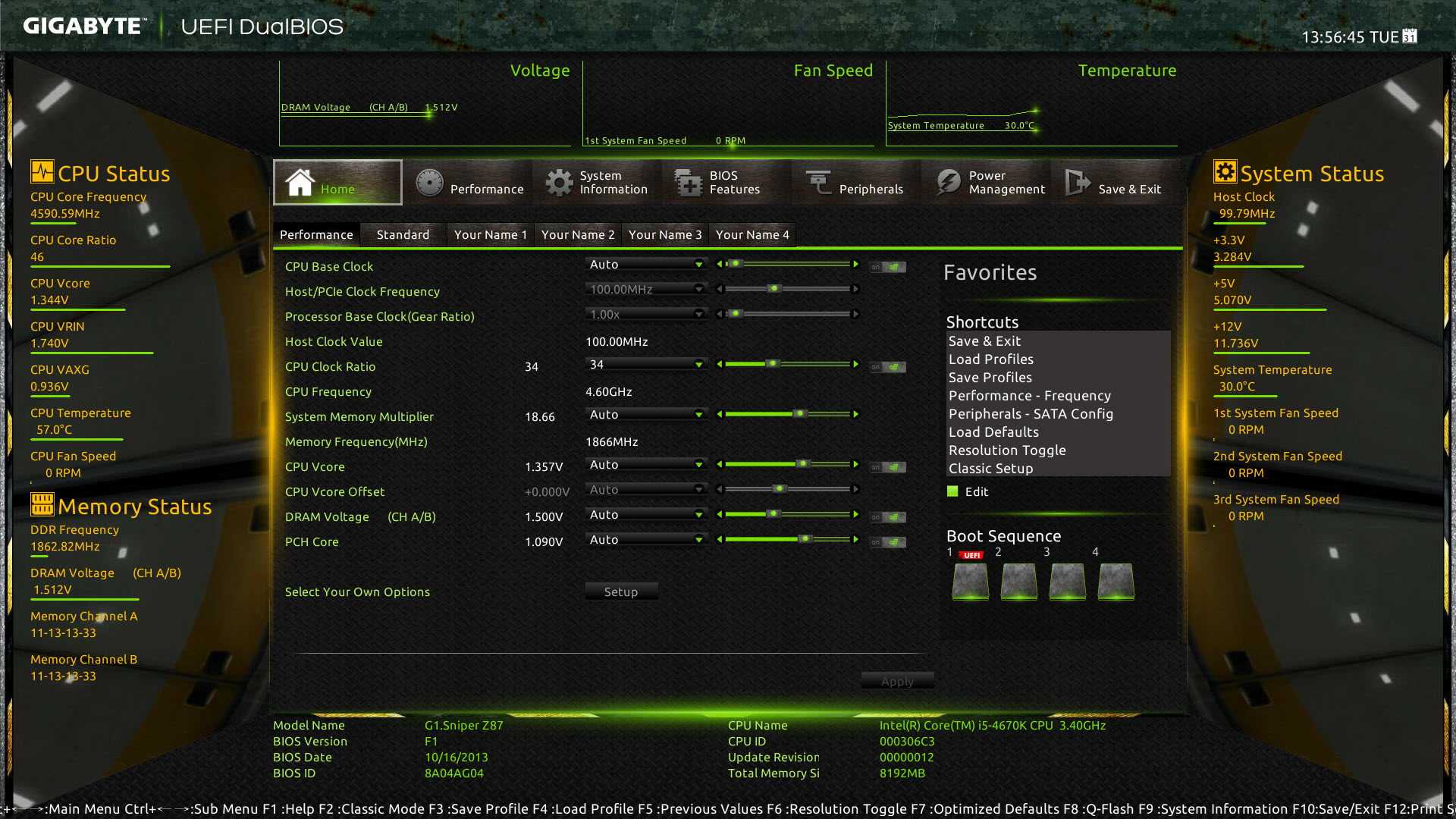Toggle the CPU Base Clock on/off switch

click(x=887, y=267)
